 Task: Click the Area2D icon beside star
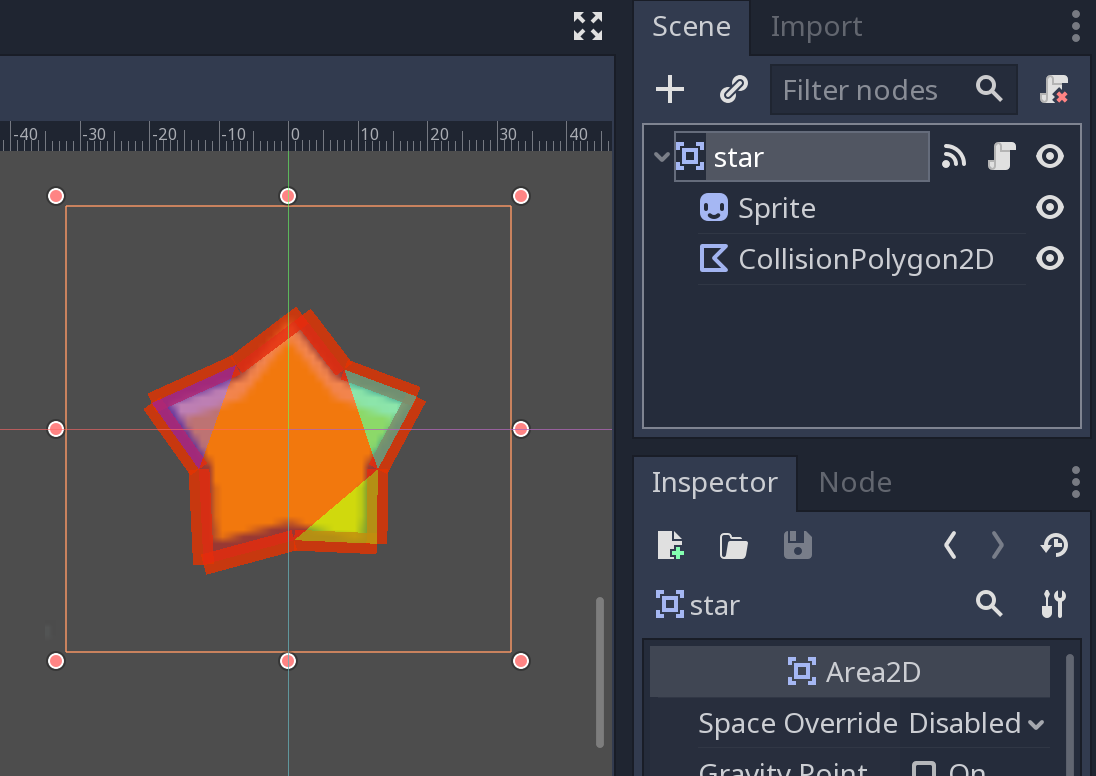point(689,157)
